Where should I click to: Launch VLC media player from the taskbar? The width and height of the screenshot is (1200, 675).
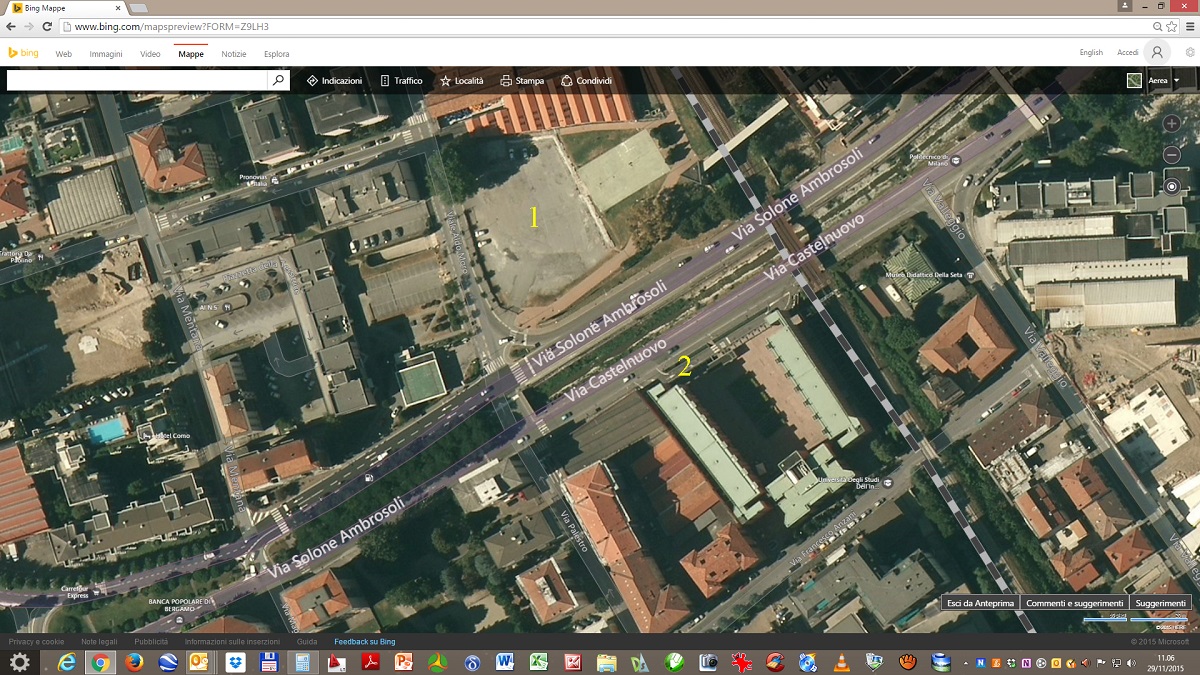[x=842, y=662]
